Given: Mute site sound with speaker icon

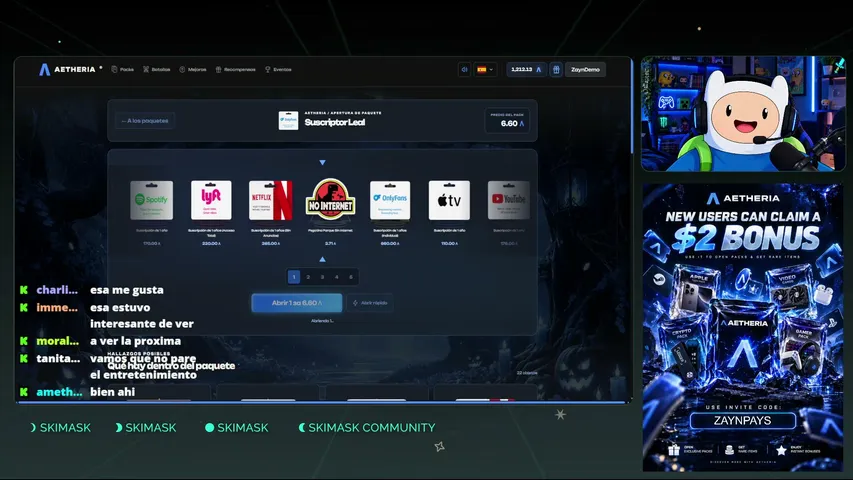Looking at the screenshot, I should click(x=464, y=70).
